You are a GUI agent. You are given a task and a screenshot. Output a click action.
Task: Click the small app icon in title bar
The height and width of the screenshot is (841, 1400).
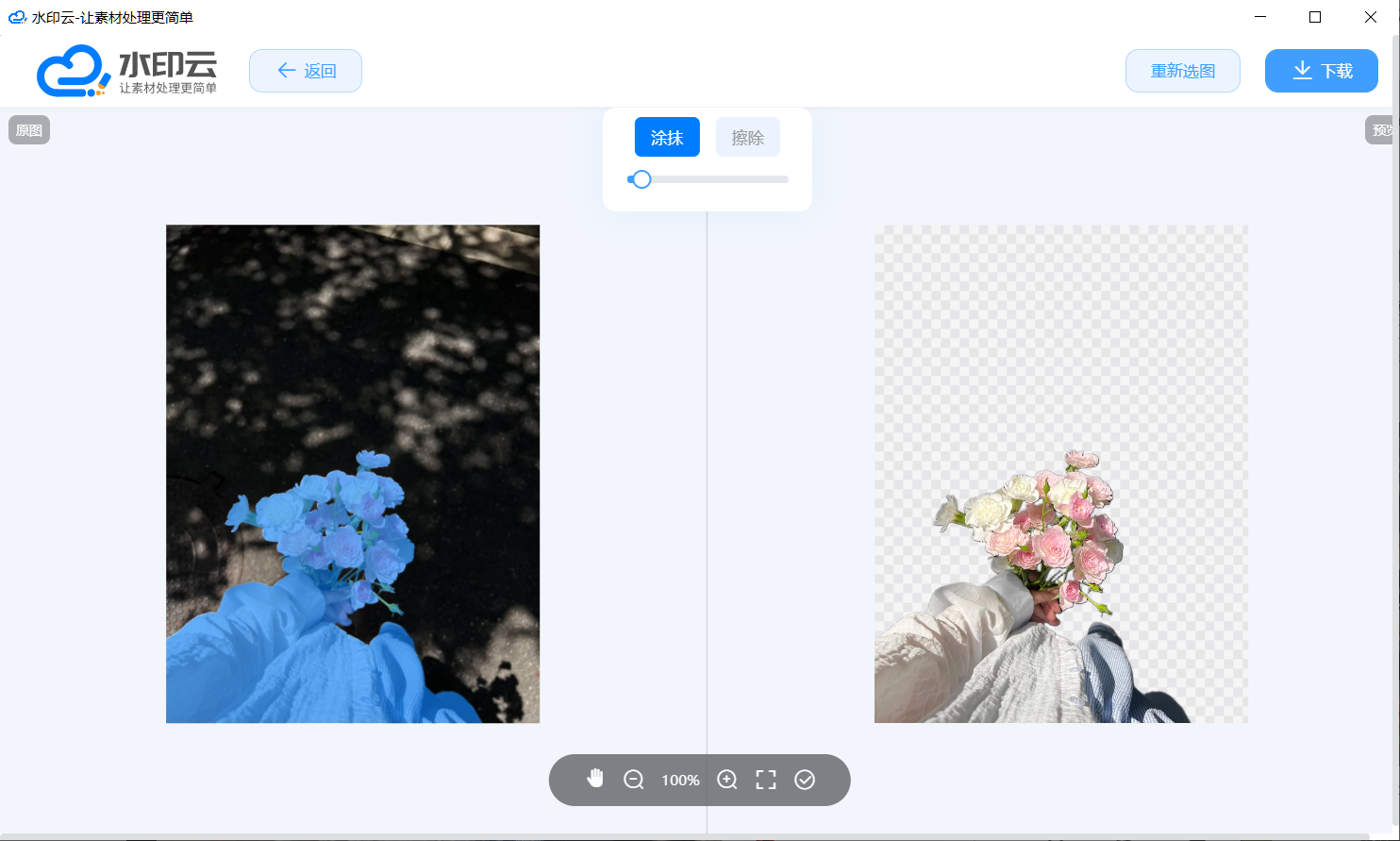point(16,17)
